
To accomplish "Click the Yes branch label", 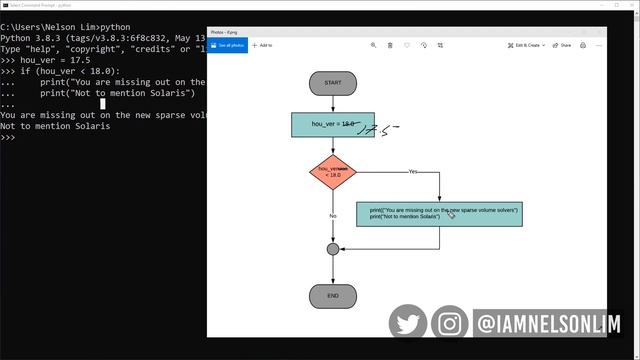I will (x=413, y=171).
